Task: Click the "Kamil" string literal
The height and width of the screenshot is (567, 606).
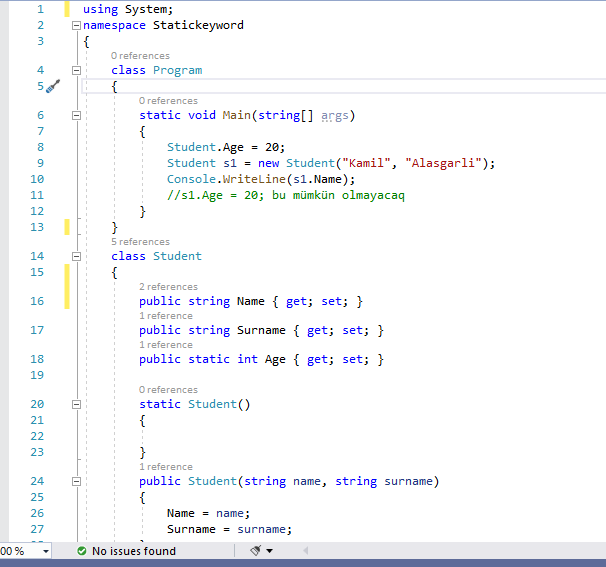Action: (366, 163)
